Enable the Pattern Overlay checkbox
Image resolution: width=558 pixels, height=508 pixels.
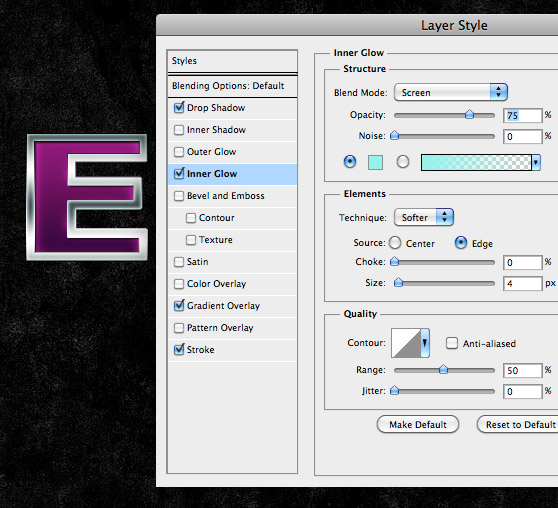[x=179, y=328]
